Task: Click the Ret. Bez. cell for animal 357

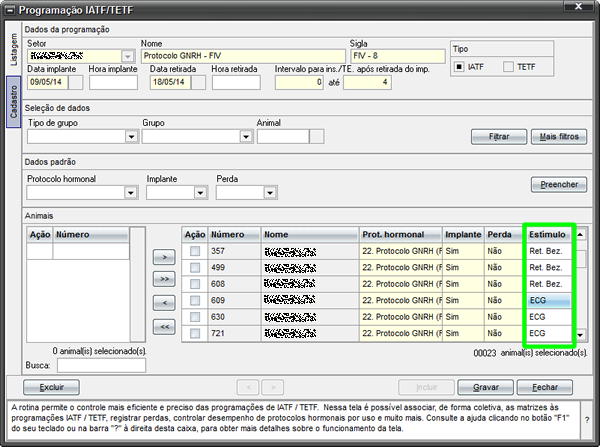Action: [x=549, y=251]
